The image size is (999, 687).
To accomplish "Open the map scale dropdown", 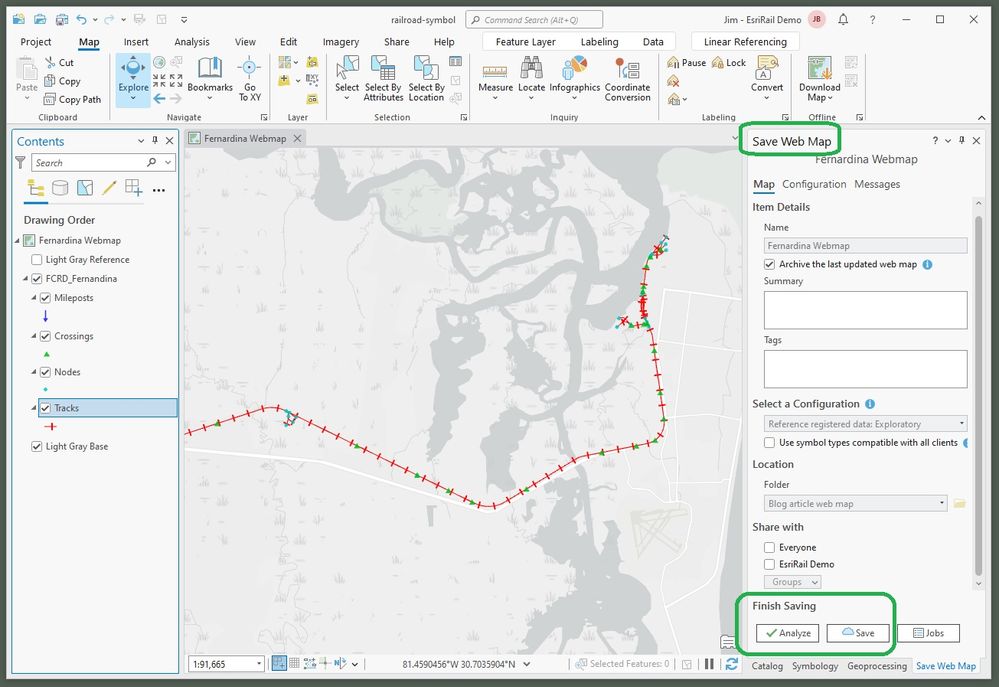I will coord(259,664).
